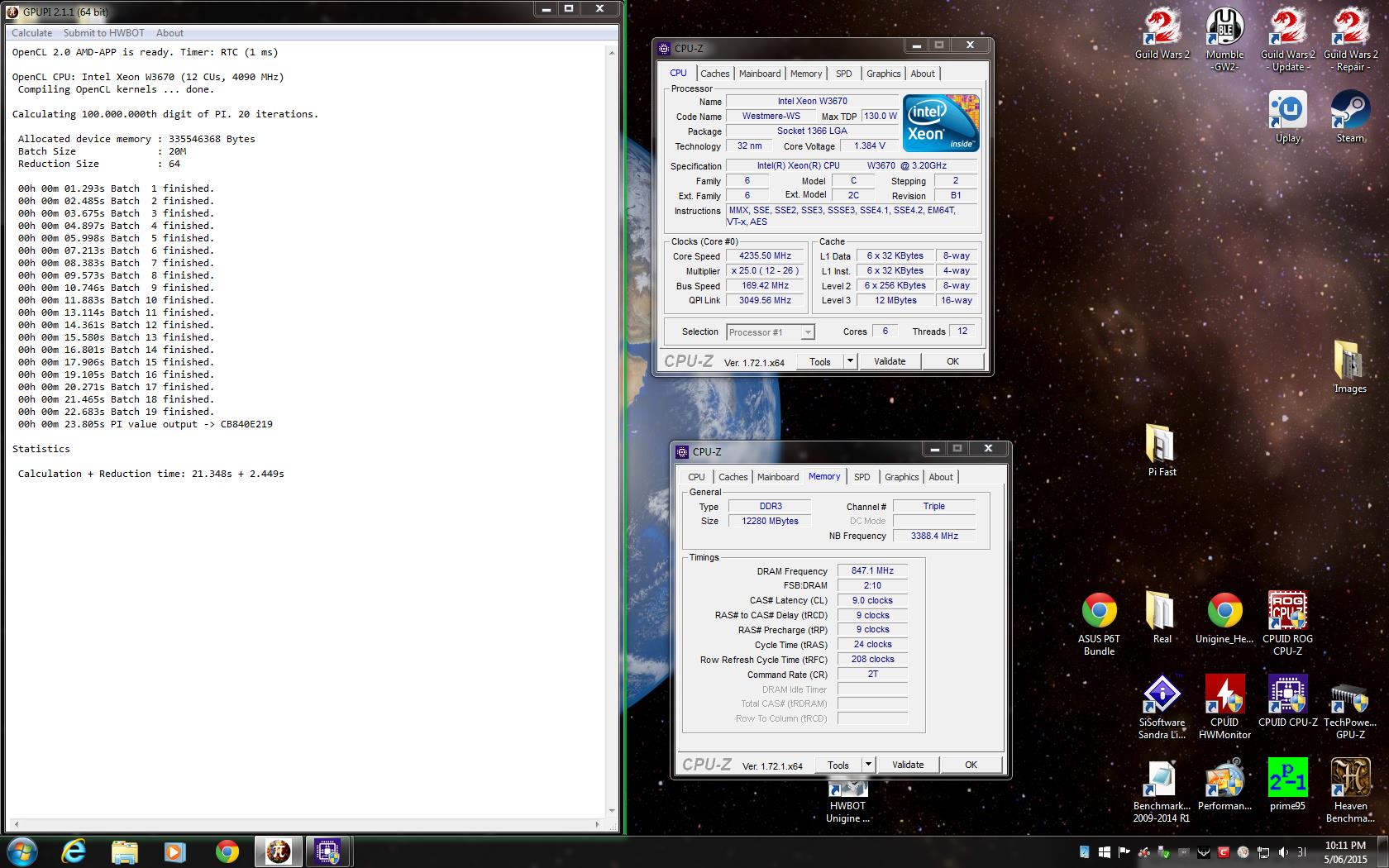Launch CPUID CPU-Z desktop shortcut
Image resolution: width=1389 pixels, height=868 pixels.
point(1287,700)
